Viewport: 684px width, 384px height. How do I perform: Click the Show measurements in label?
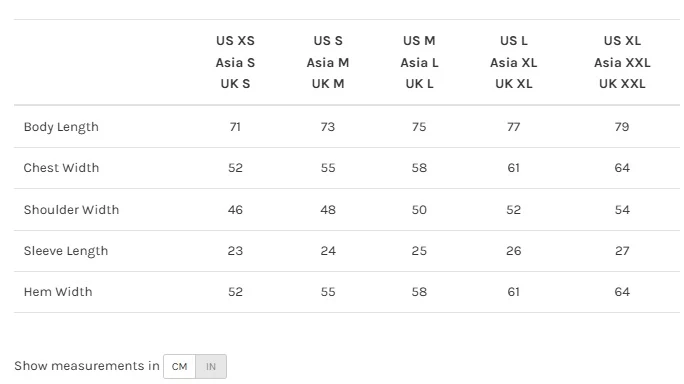87,366
